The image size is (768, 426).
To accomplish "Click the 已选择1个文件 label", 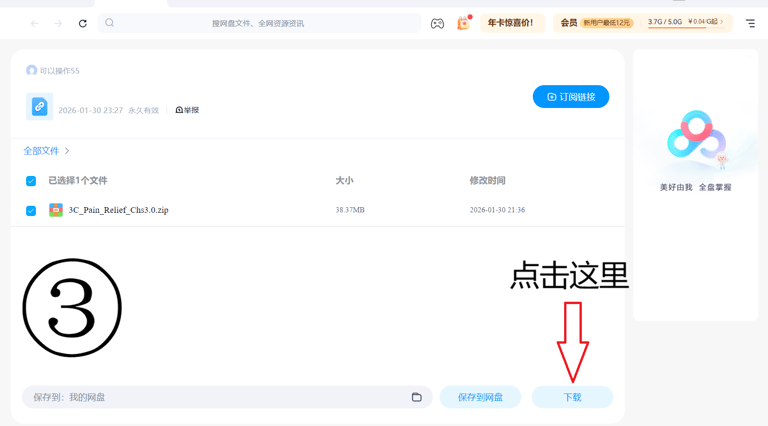I will (78, 181).
